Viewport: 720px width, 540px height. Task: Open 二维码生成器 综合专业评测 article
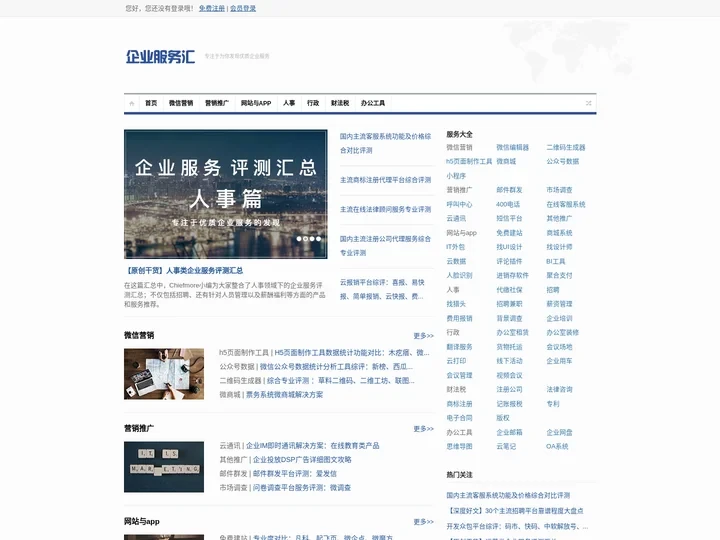pyautogui.click(x=341, y=381)
